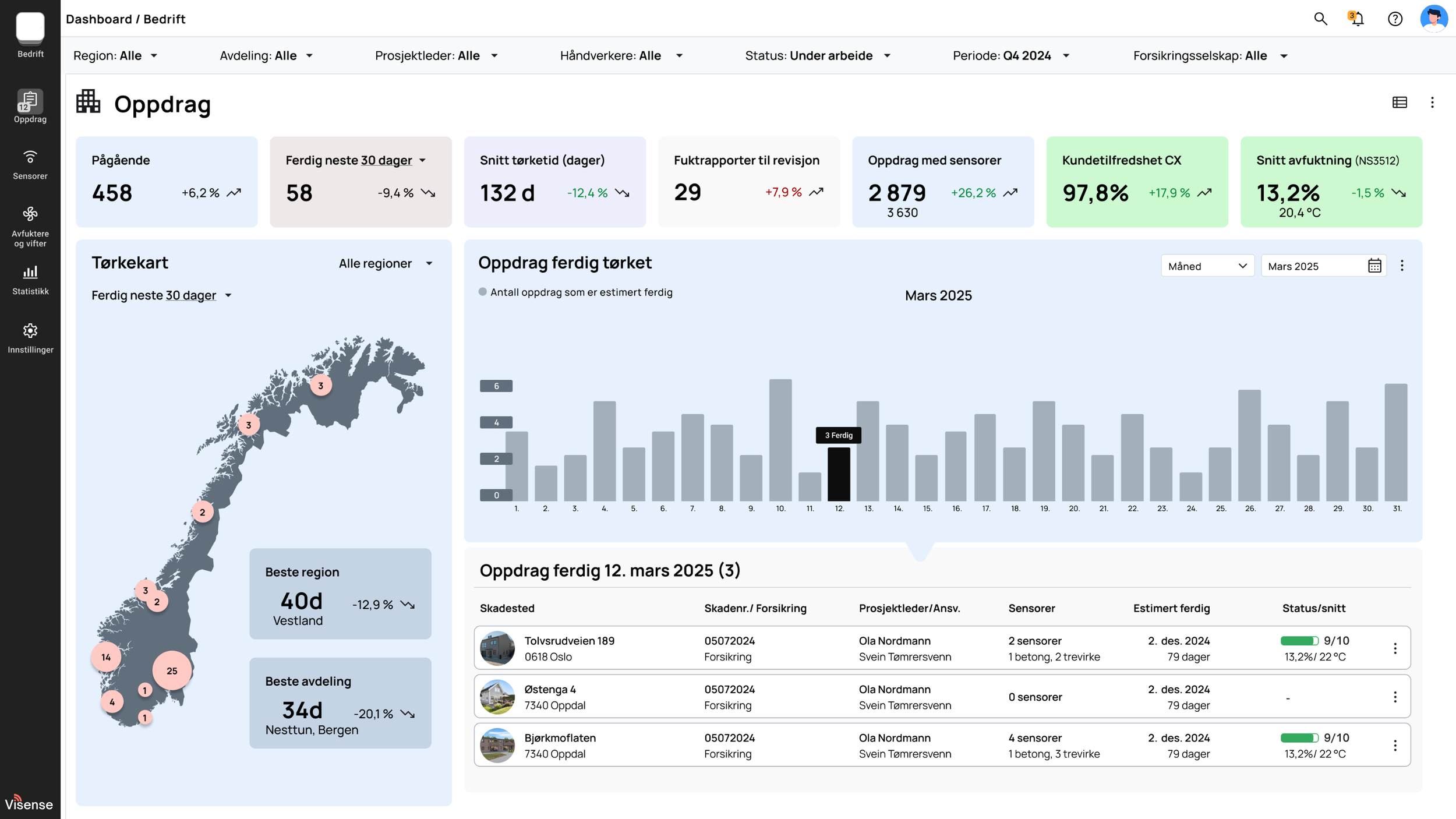The width and height of the screenshot is (1456, 819).
Task: Expand Ferdig neste 30 dager under Tørkekart
Action: (x=161, y=295)
